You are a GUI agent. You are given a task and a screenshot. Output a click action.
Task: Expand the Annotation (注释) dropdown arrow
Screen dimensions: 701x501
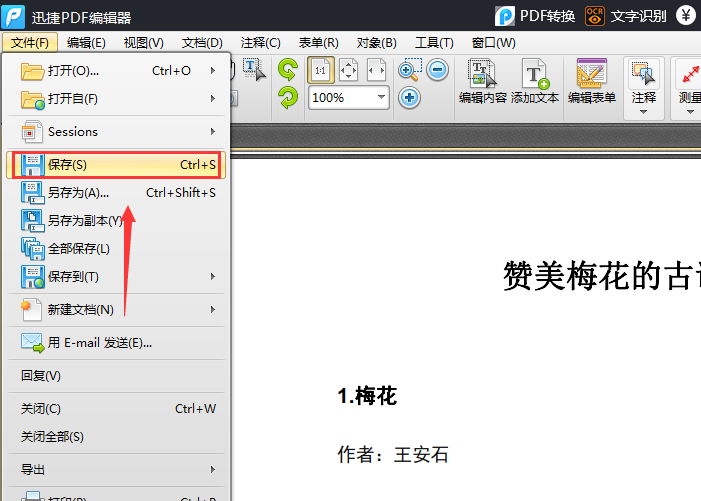point(644,112)
